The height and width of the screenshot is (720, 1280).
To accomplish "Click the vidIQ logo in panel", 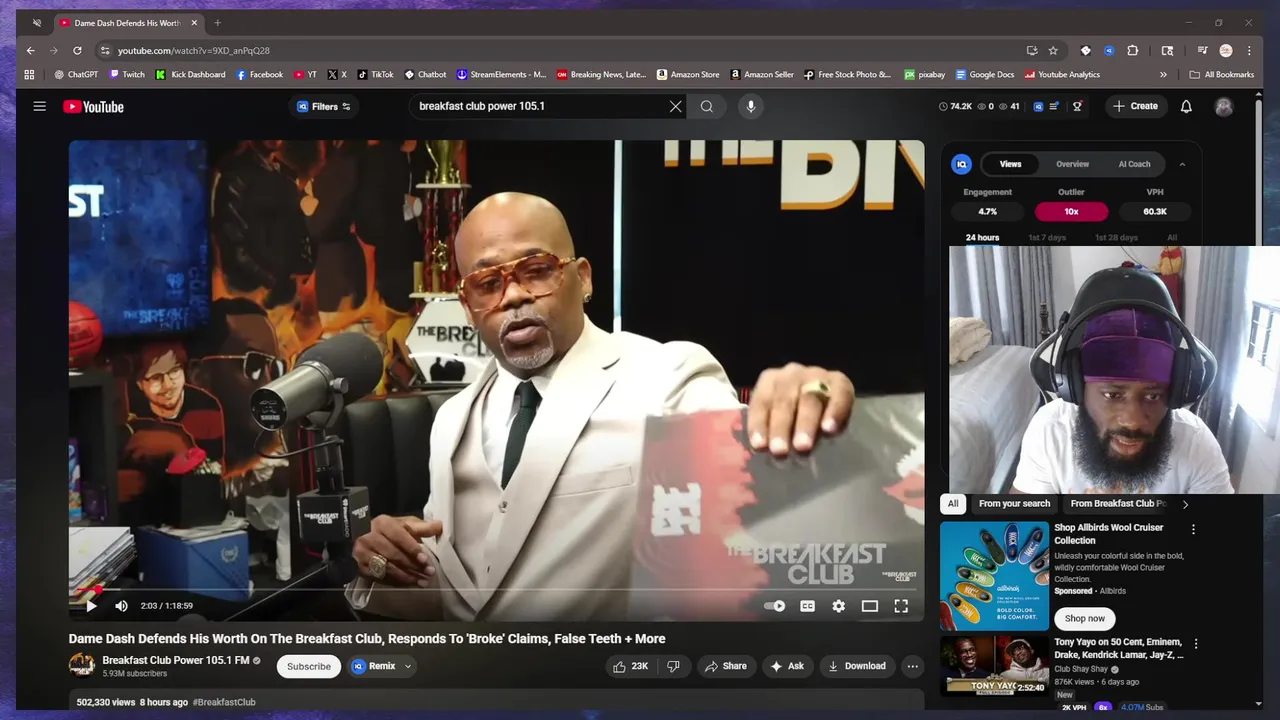I will click(962, 164).
